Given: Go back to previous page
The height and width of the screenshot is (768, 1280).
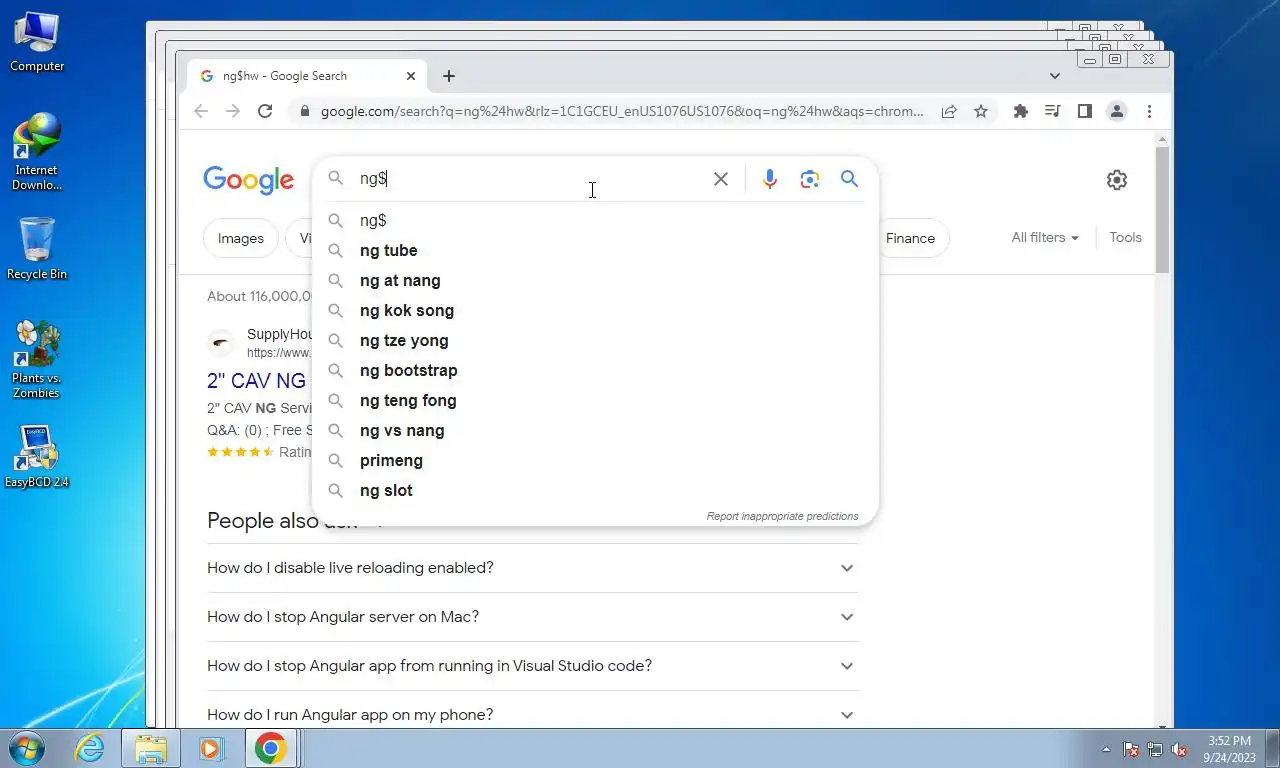Looking at the screenshot, I should [201, 111].
